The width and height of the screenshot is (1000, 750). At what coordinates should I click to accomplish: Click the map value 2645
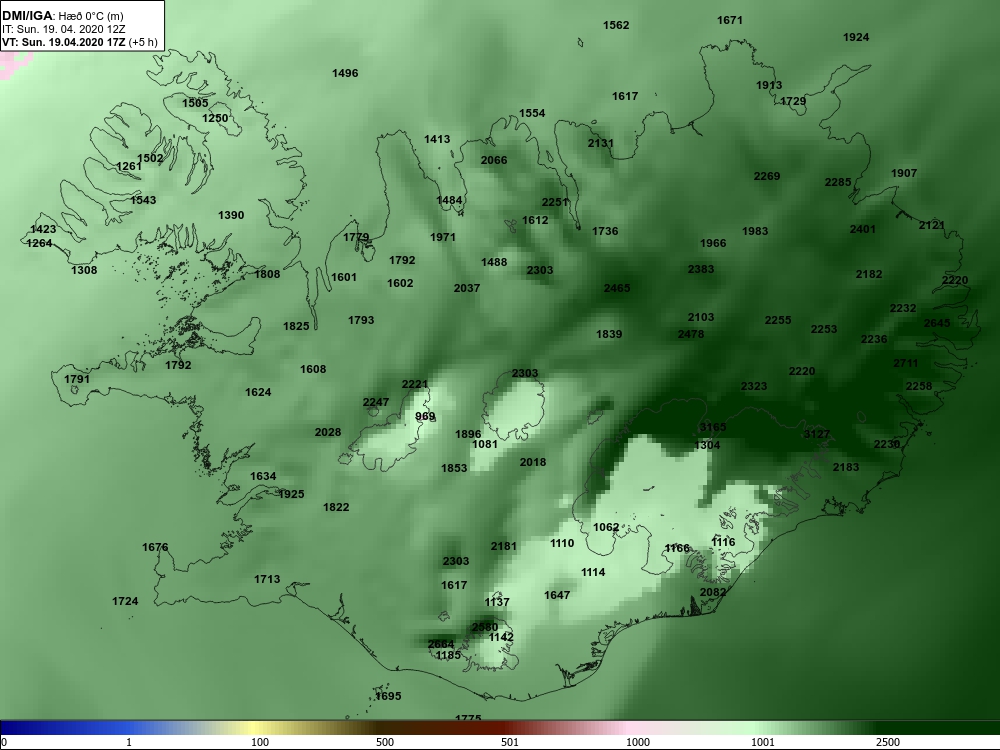(x=937, y=323)
